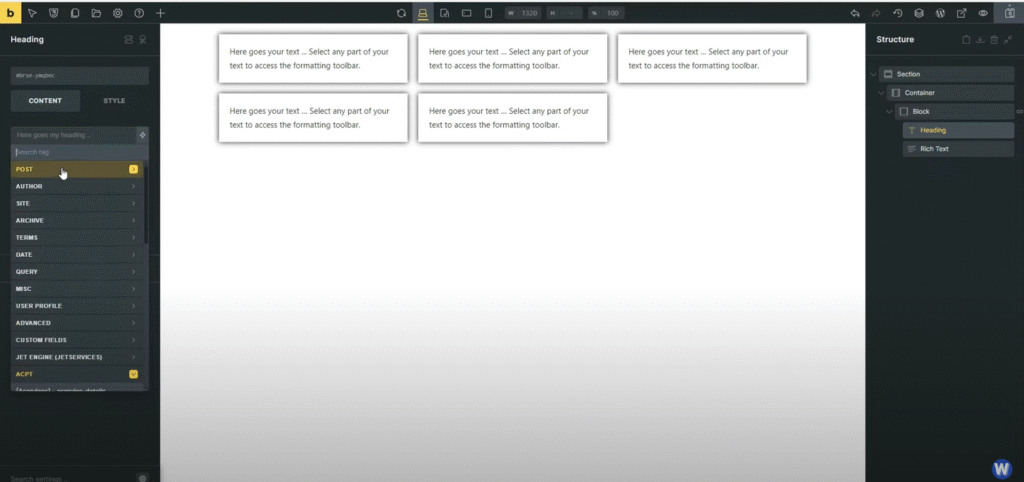1024x482 pixels.
Task: Click the pin icon beside Heading title
Action: click(143, 40)
